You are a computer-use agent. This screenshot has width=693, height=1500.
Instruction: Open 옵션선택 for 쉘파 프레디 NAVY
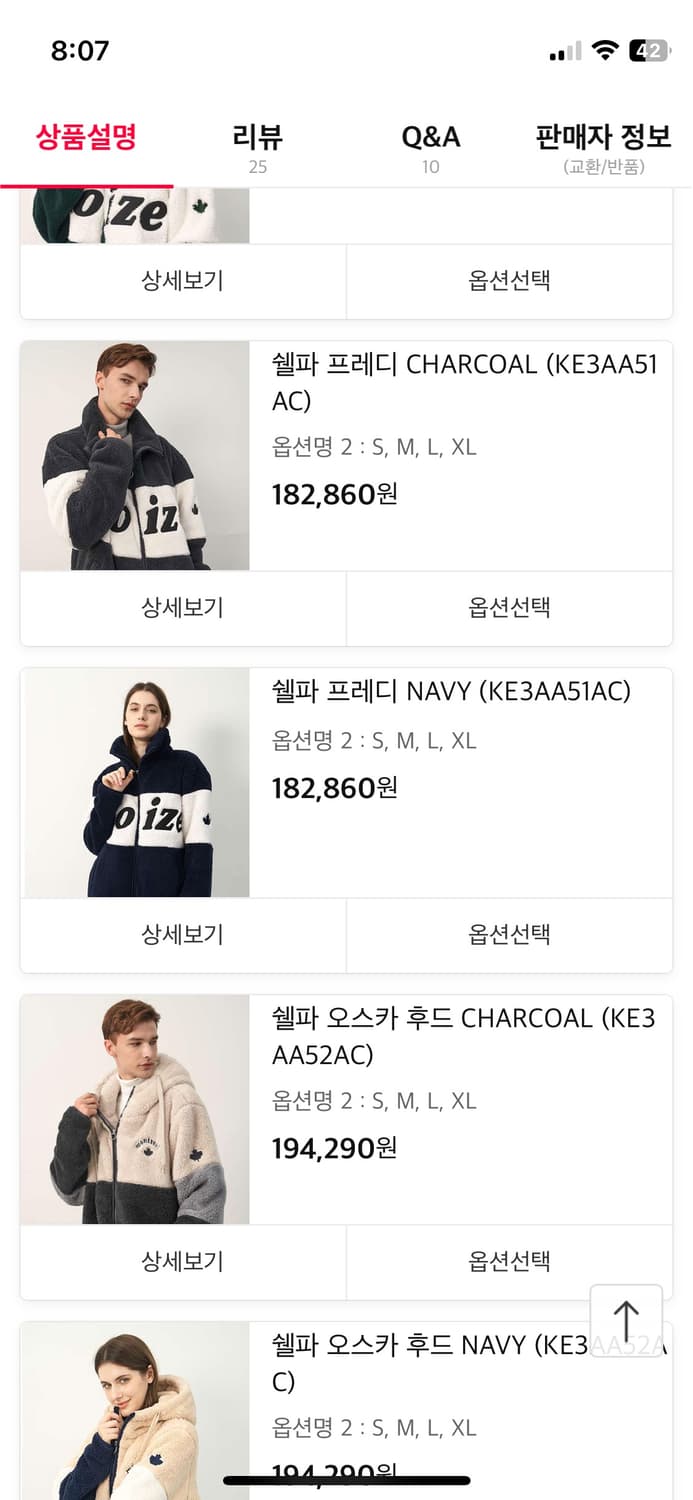510,935
